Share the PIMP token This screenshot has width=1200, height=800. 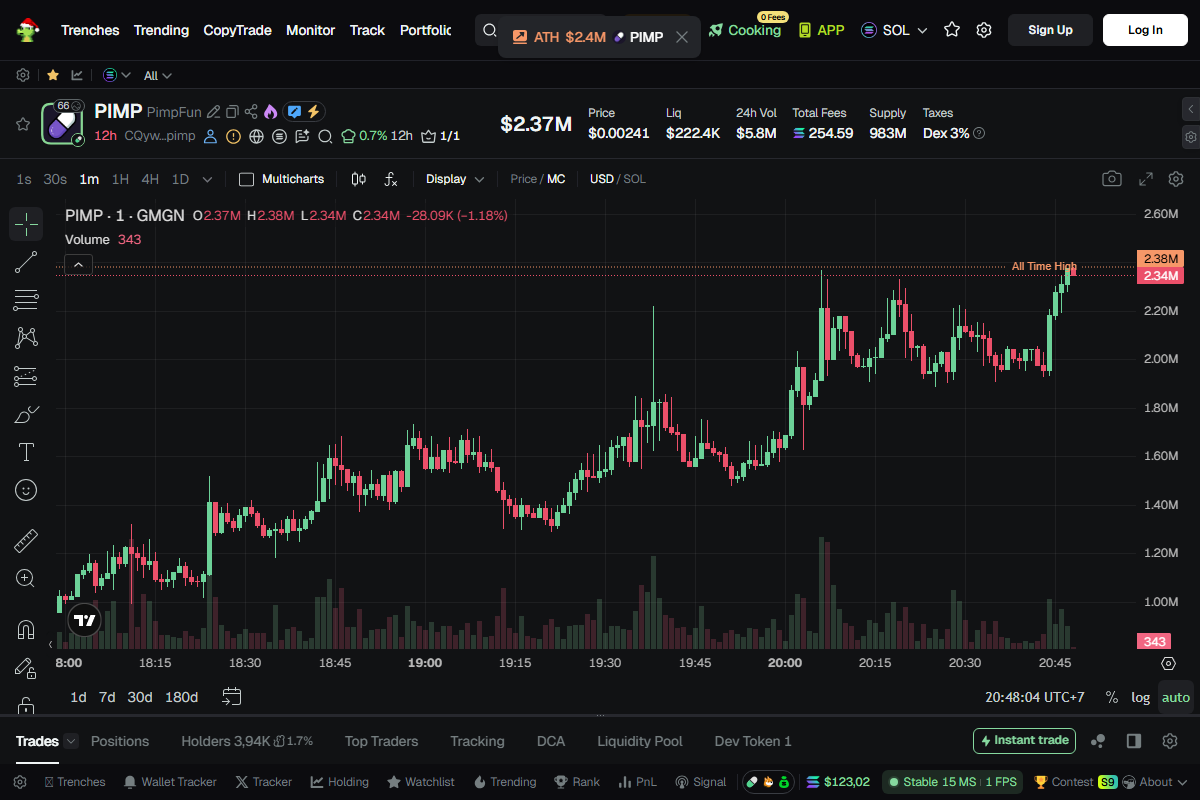251,112
